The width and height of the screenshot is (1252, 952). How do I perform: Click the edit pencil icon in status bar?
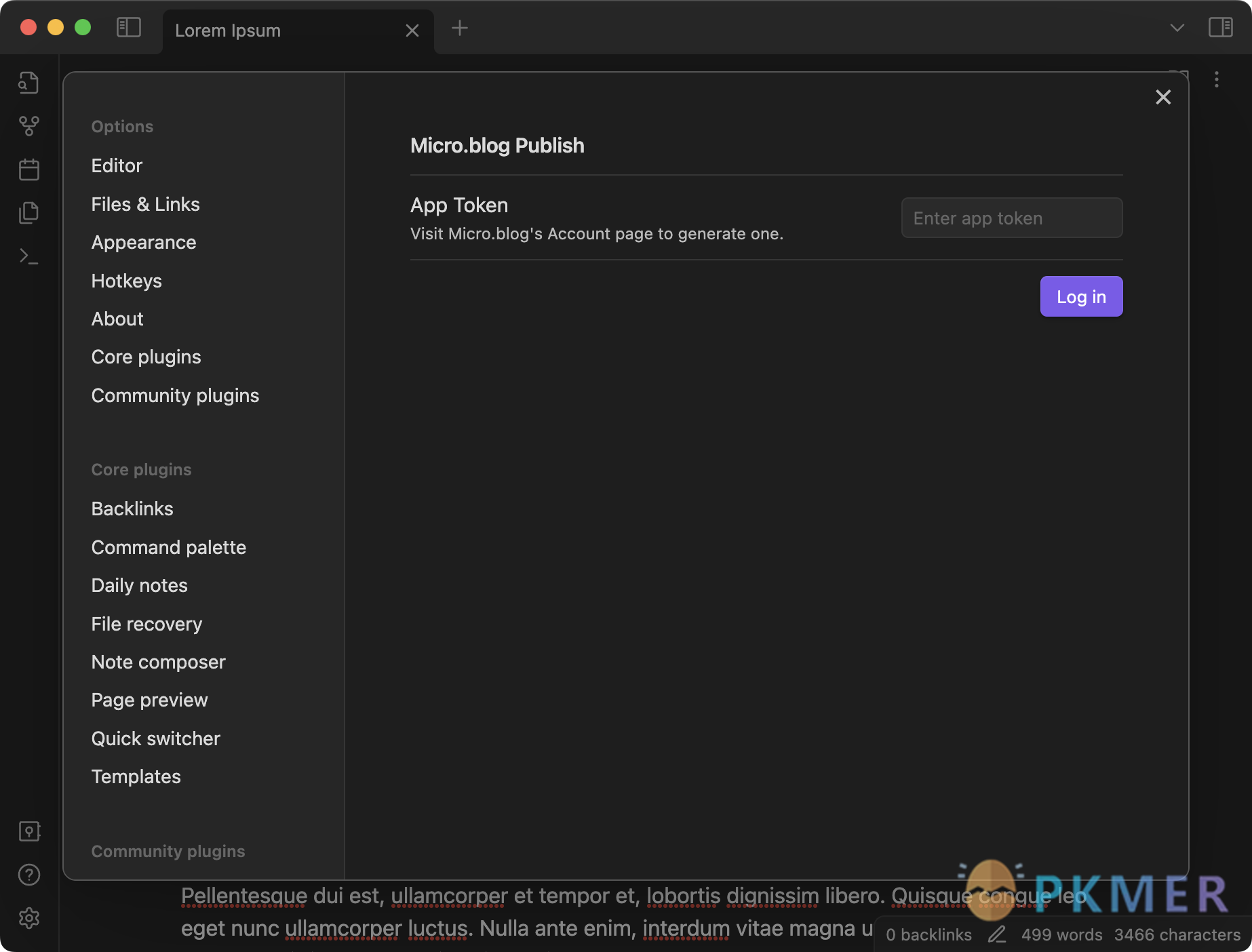996,934
